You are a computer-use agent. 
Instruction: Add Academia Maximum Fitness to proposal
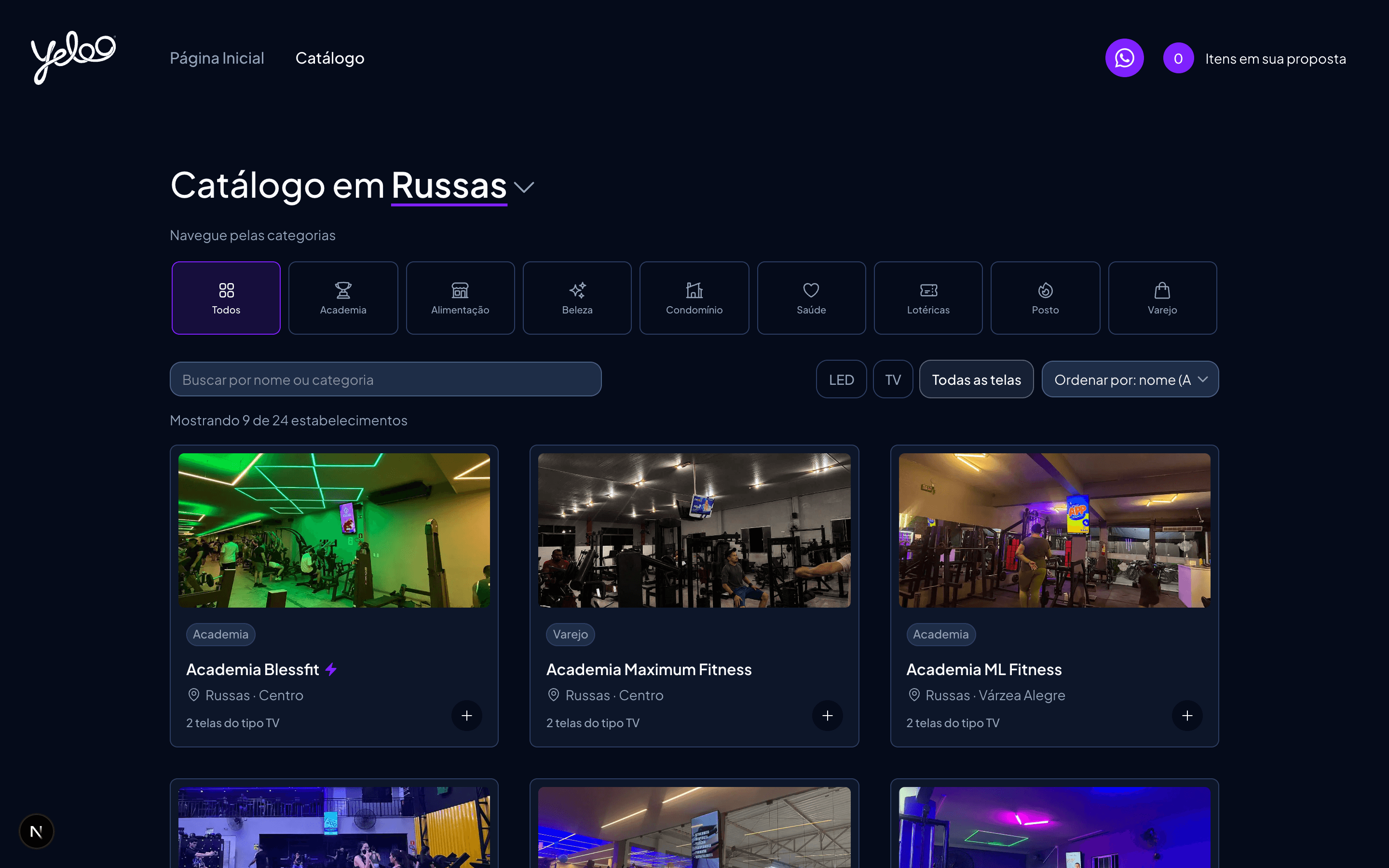(x=827, y=715)
